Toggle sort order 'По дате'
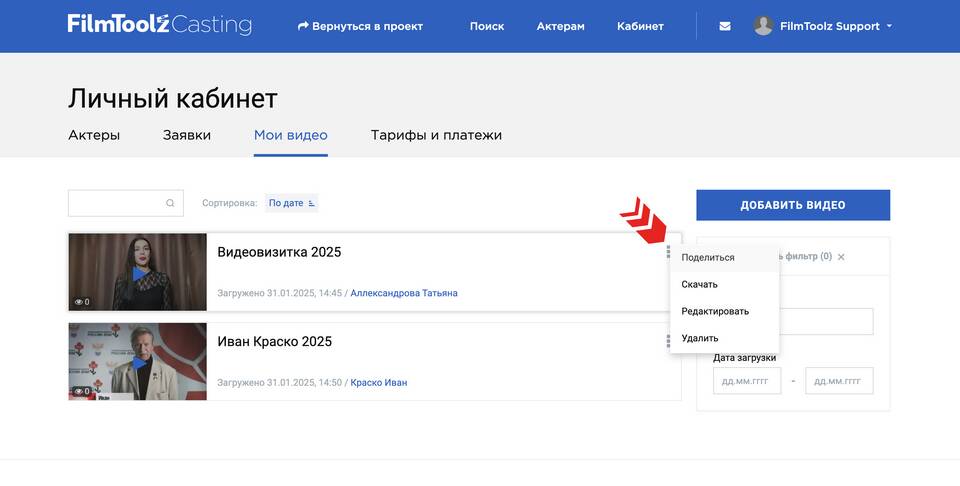 click(291, 203)
